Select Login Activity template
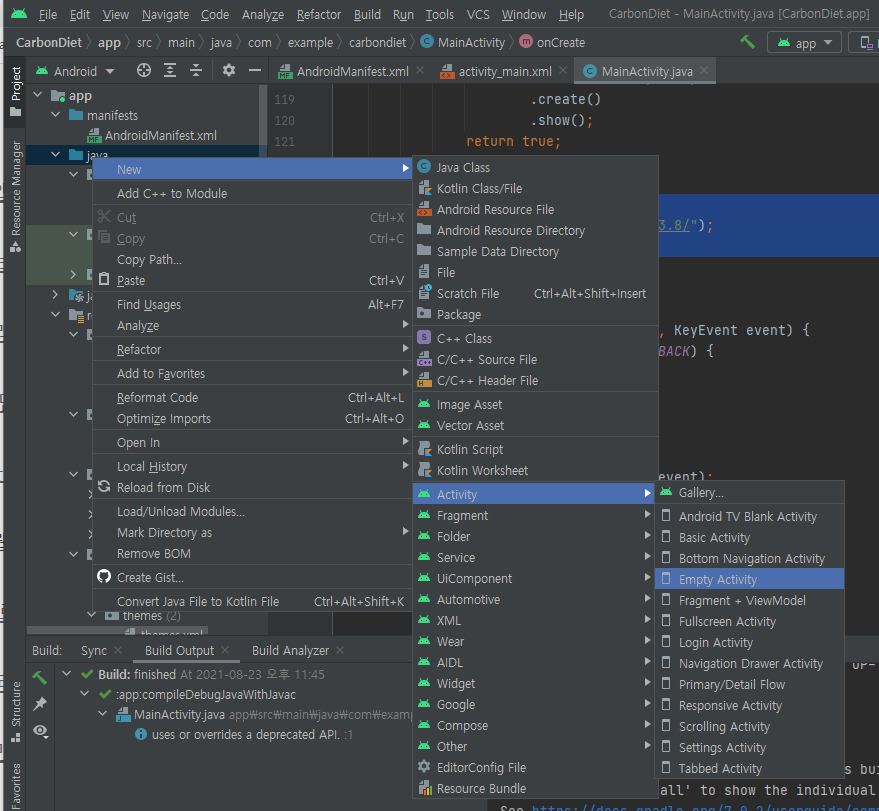 749,642
